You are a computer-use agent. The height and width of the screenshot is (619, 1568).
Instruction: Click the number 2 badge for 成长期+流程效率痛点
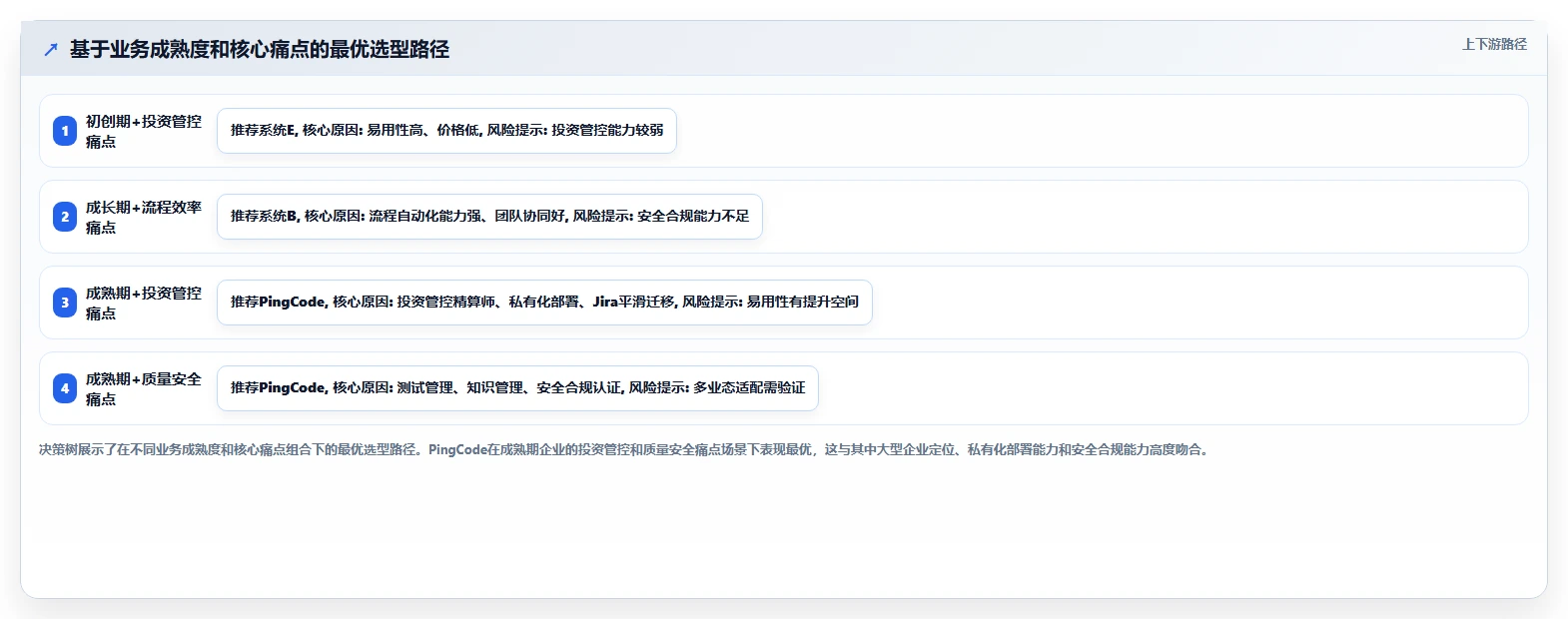pos(65,217)
